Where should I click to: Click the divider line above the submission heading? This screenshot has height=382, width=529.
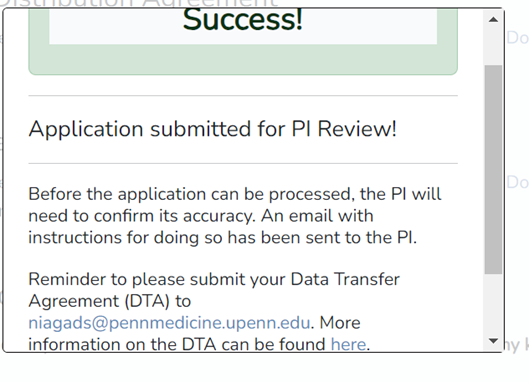(x=243, y=96)
